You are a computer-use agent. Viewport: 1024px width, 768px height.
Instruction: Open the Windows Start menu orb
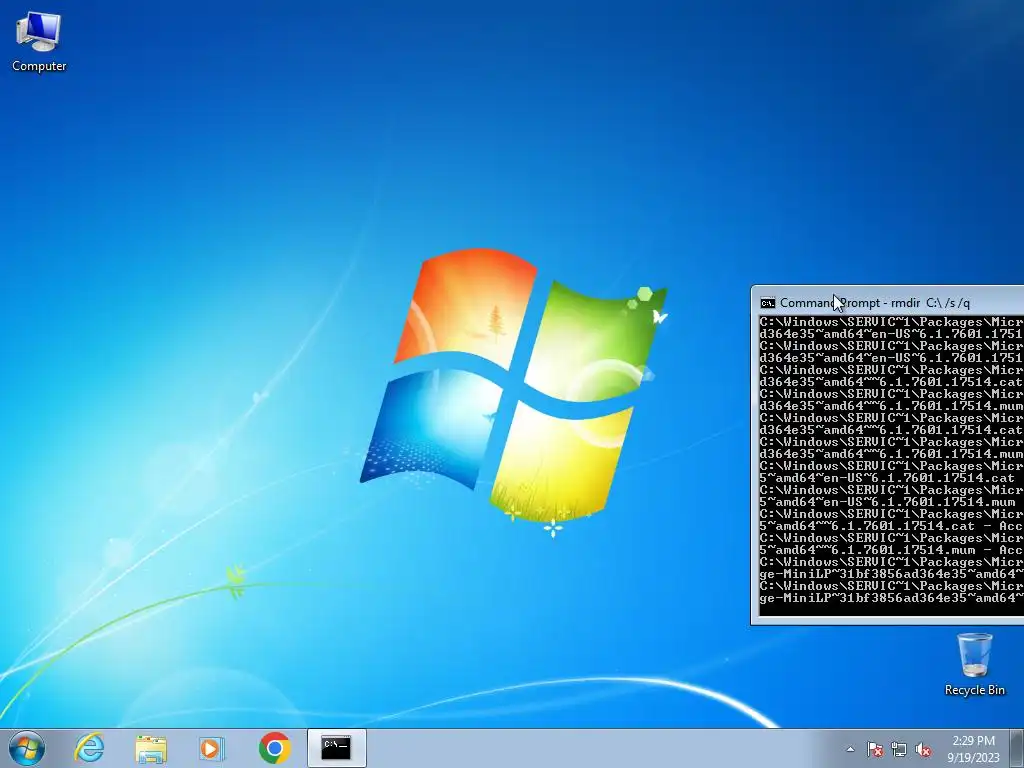point(27,748)
